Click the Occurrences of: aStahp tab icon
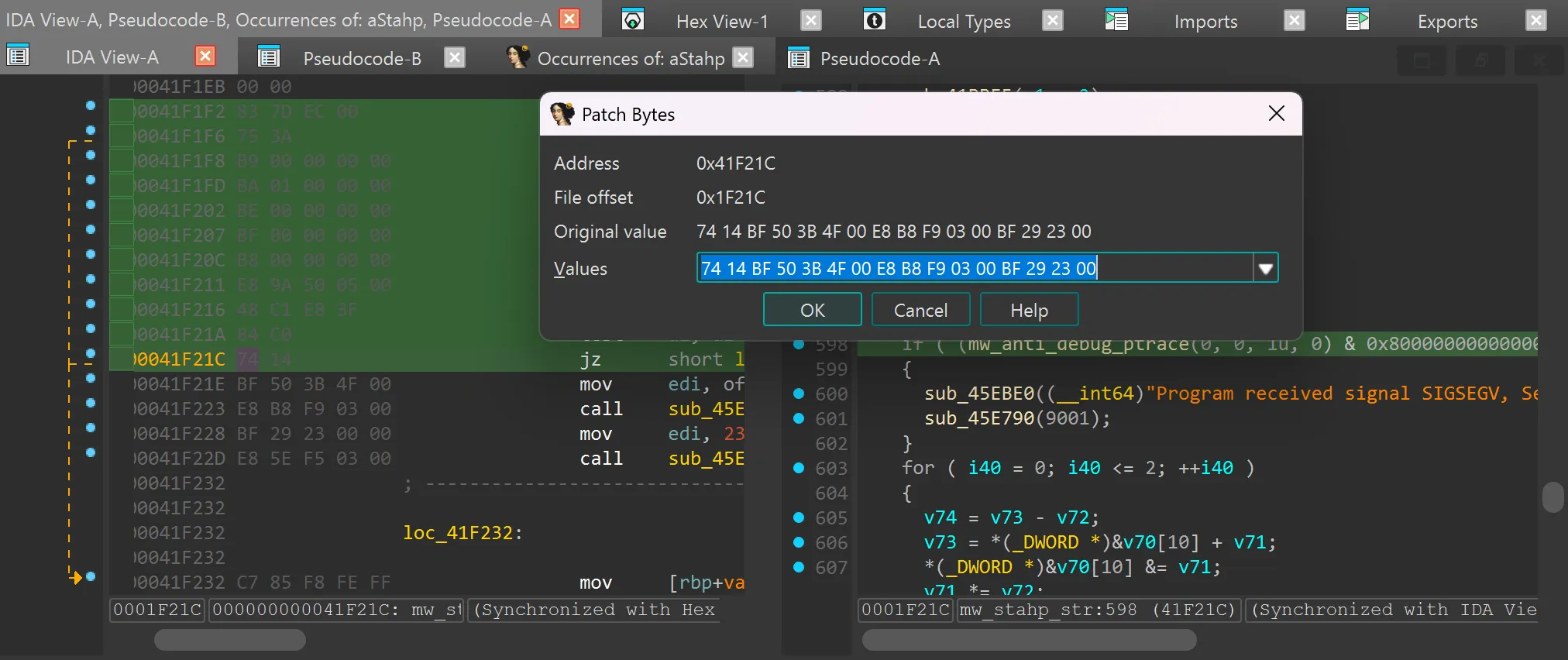Image resolution: width=1568 pixels, height=660 pixels. (518, 57)
